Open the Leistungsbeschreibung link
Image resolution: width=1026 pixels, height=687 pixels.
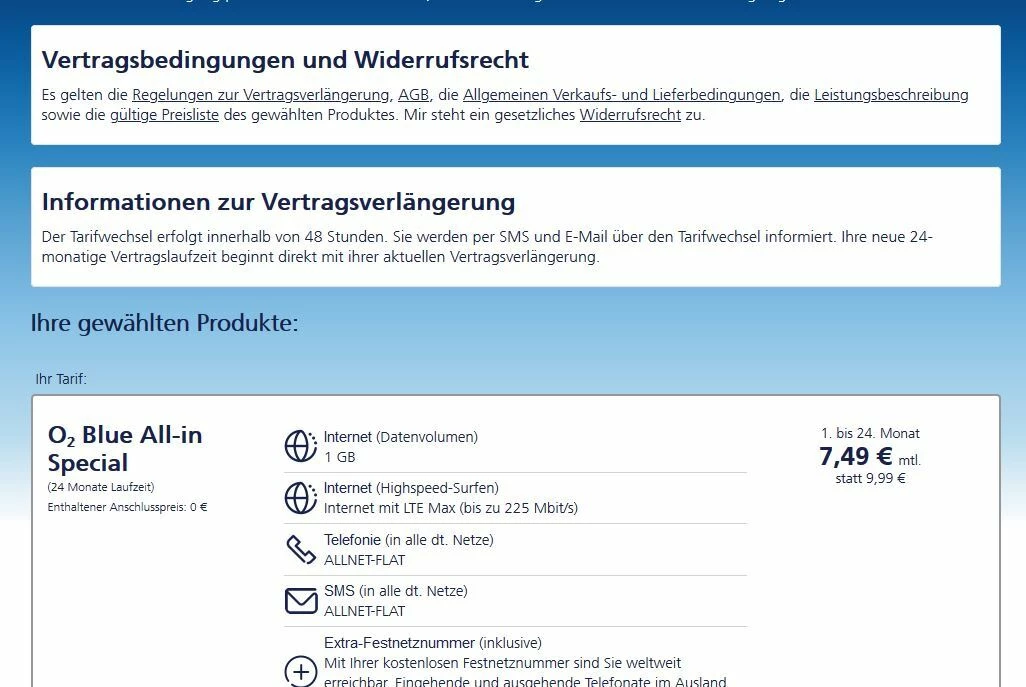(891, 95)
